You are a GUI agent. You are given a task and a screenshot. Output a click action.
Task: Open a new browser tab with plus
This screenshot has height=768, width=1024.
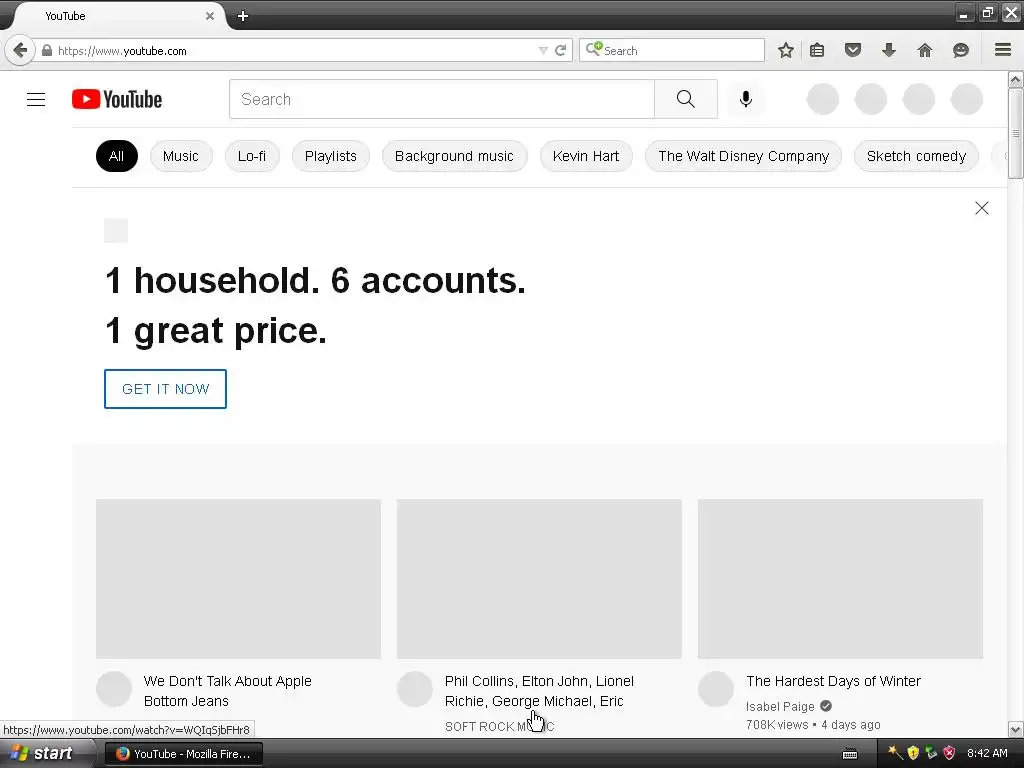click(243, 16)
